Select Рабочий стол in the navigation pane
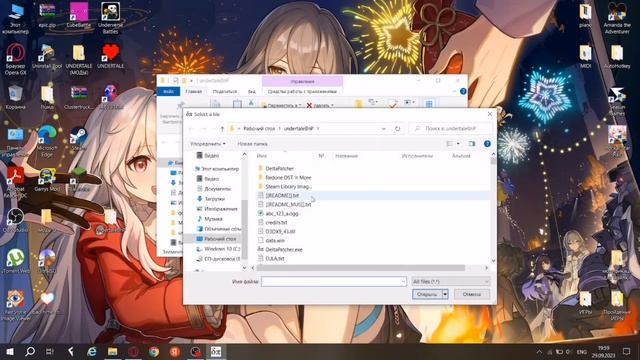640x360 pixels. pos(216,239)
